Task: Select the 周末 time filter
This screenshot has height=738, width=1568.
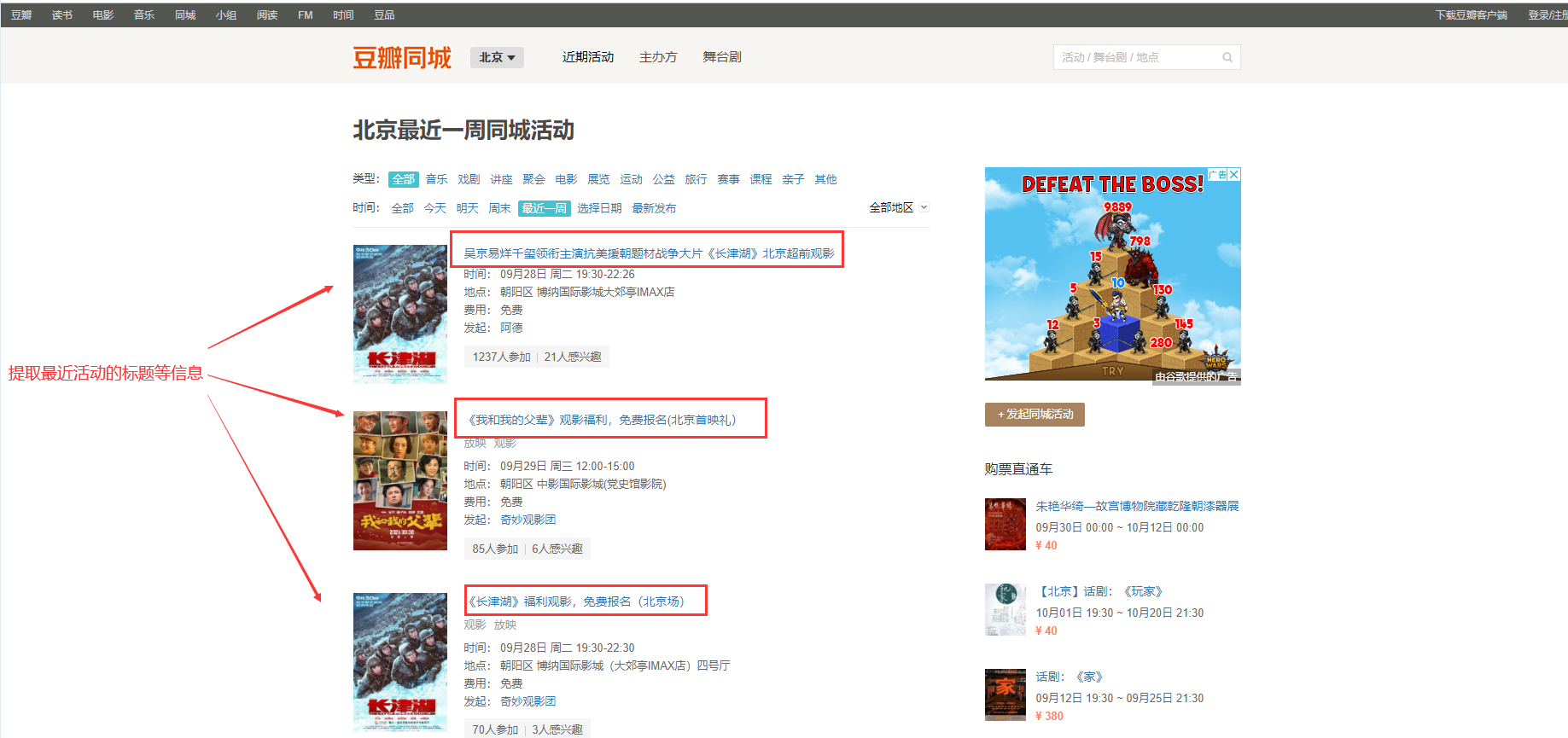Action: coord(500,208)
